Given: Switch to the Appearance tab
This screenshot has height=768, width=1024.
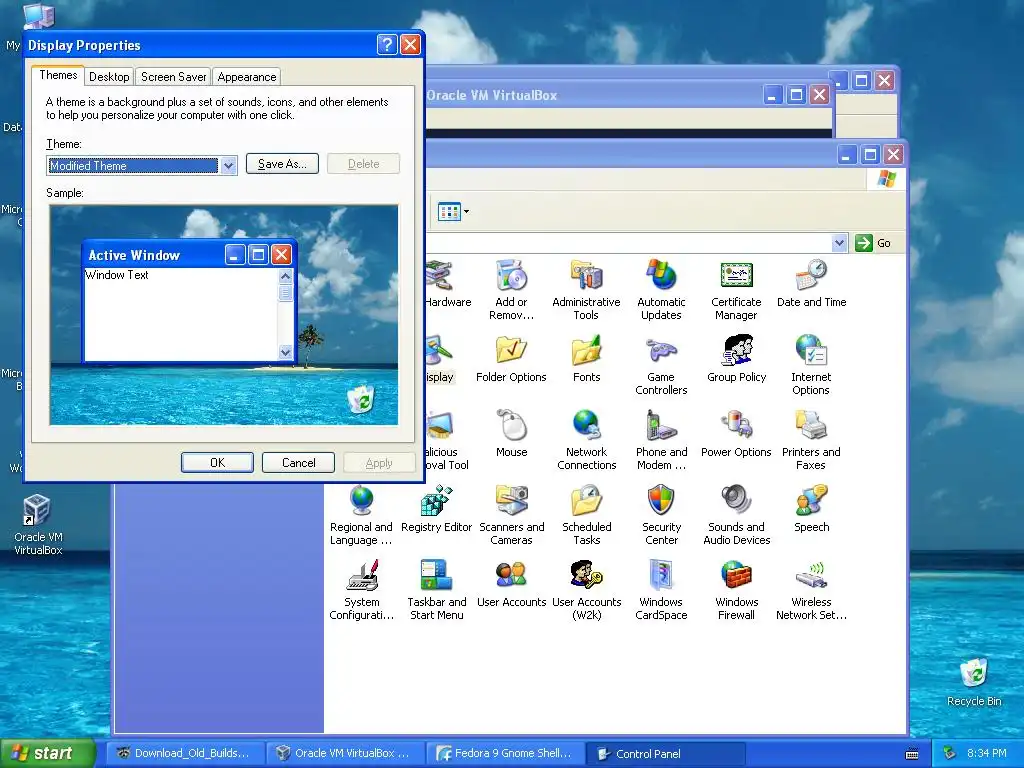Looking at the screenshot, I should [x=246, y=76].
